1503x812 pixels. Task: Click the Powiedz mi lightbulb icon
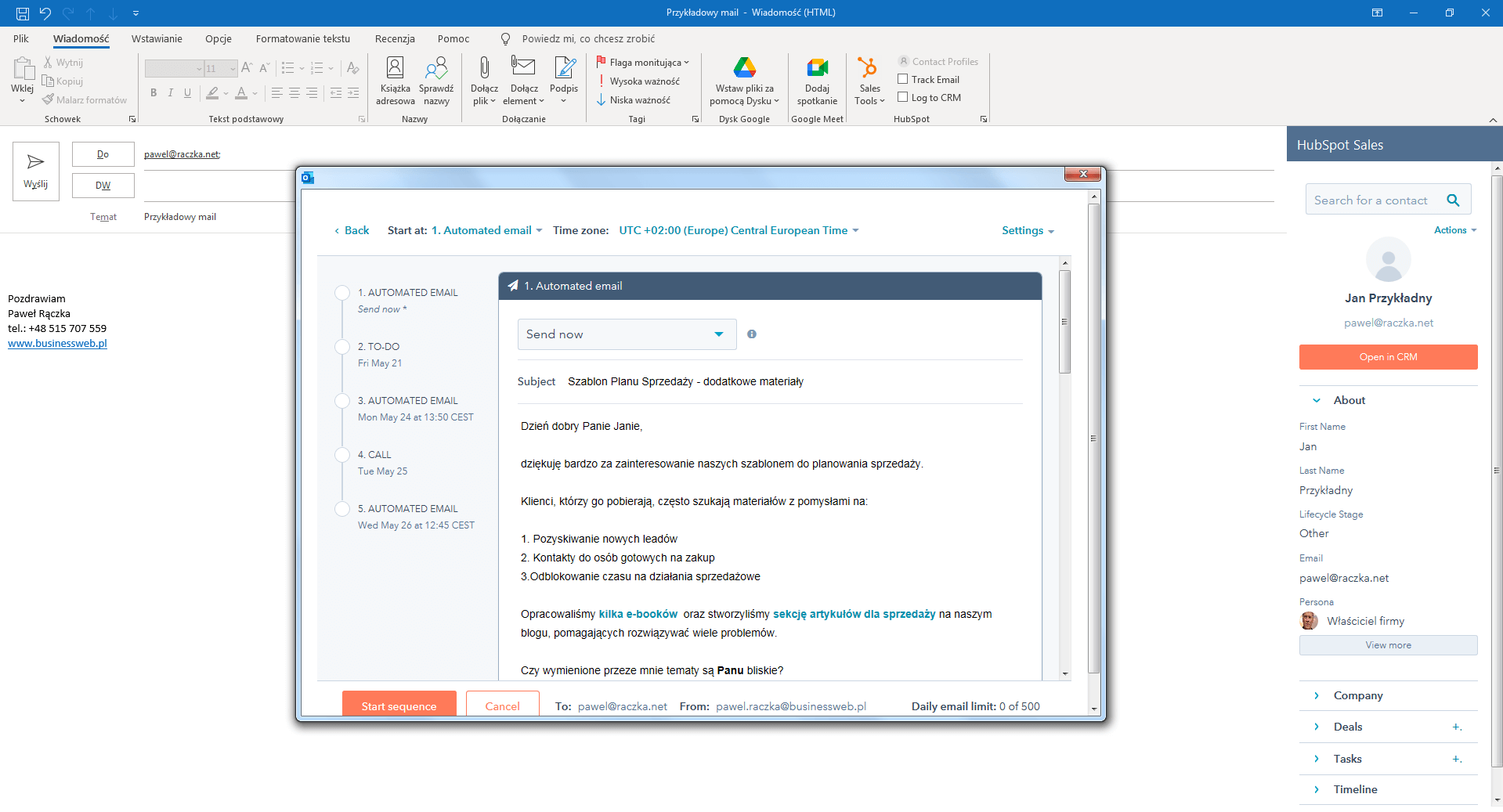pyautogui.click(x=506, y=39)
